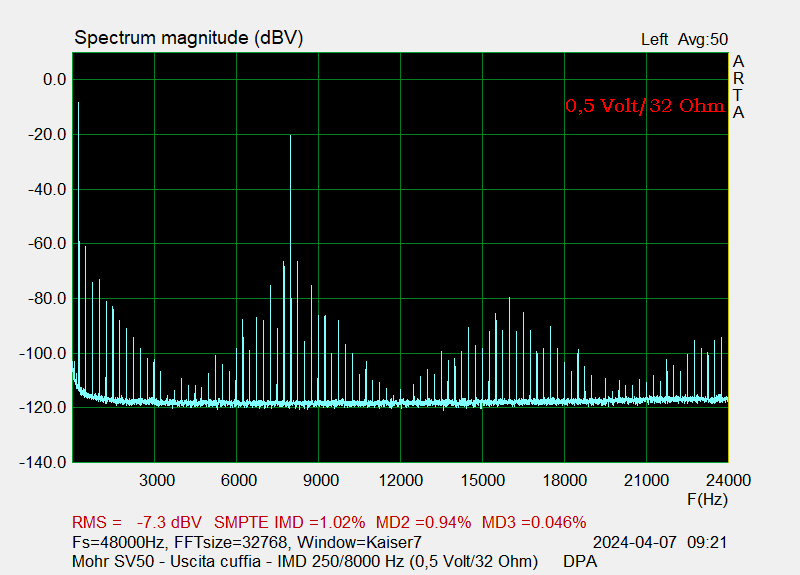This screenshot has height=575, width=800.
Task: Click the Spectrum magnitude (dBV) title
Action: 188,38
